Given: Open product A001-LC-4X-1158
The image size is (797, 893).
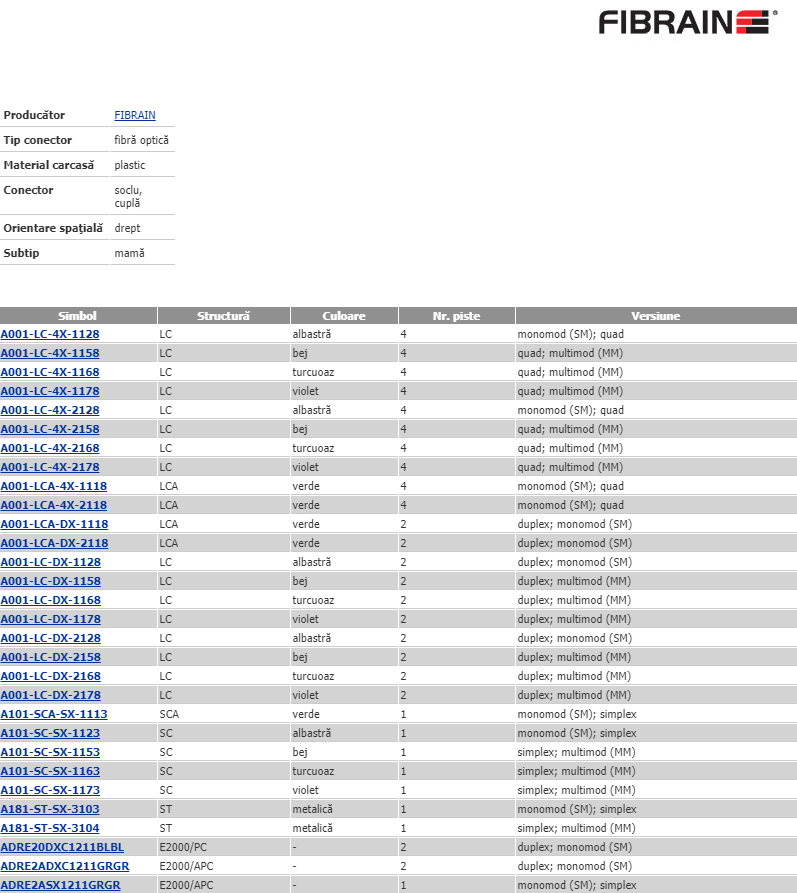Looking at the screenshot, I should click(50, 353).
